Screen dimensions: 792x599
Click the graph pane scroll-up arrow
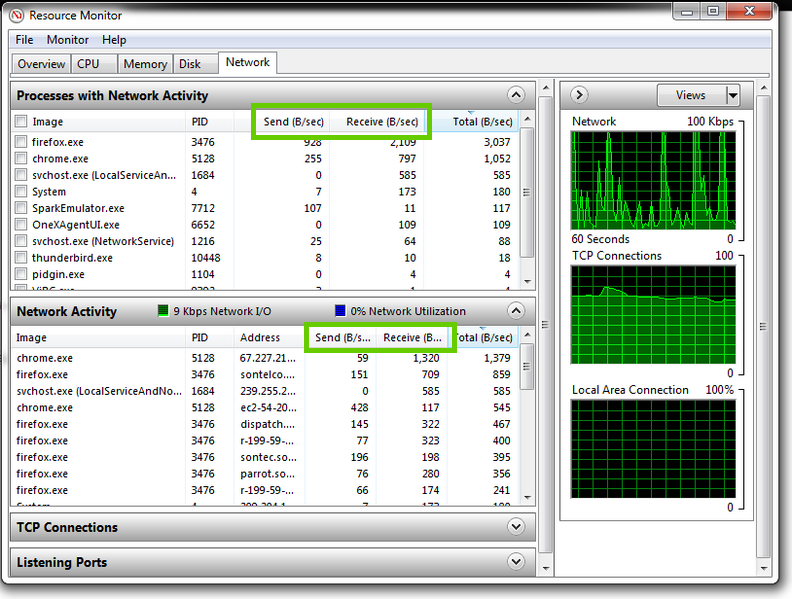point(764,88)
